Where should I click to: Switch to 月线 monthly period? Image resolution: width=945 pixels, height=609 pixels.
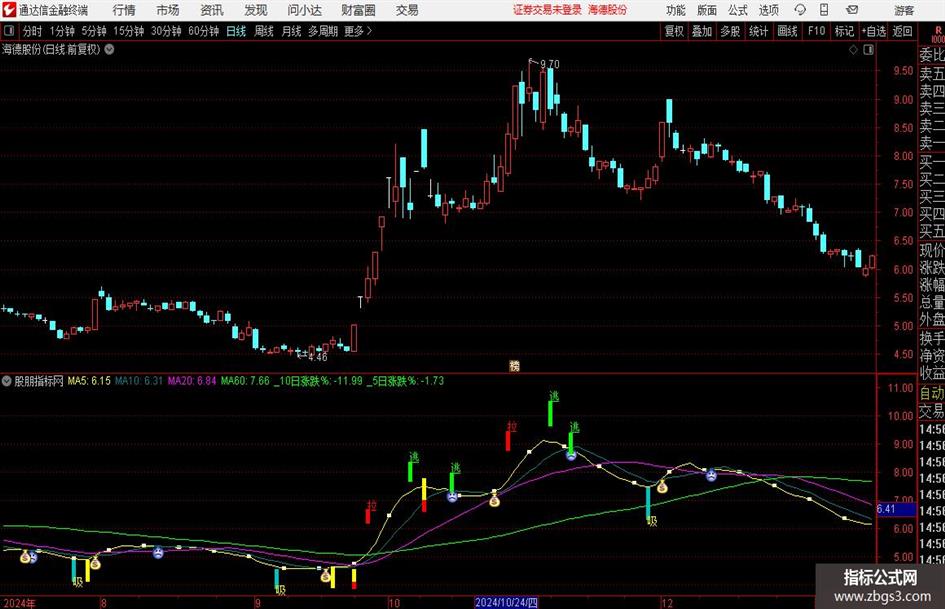click(291, 31)
